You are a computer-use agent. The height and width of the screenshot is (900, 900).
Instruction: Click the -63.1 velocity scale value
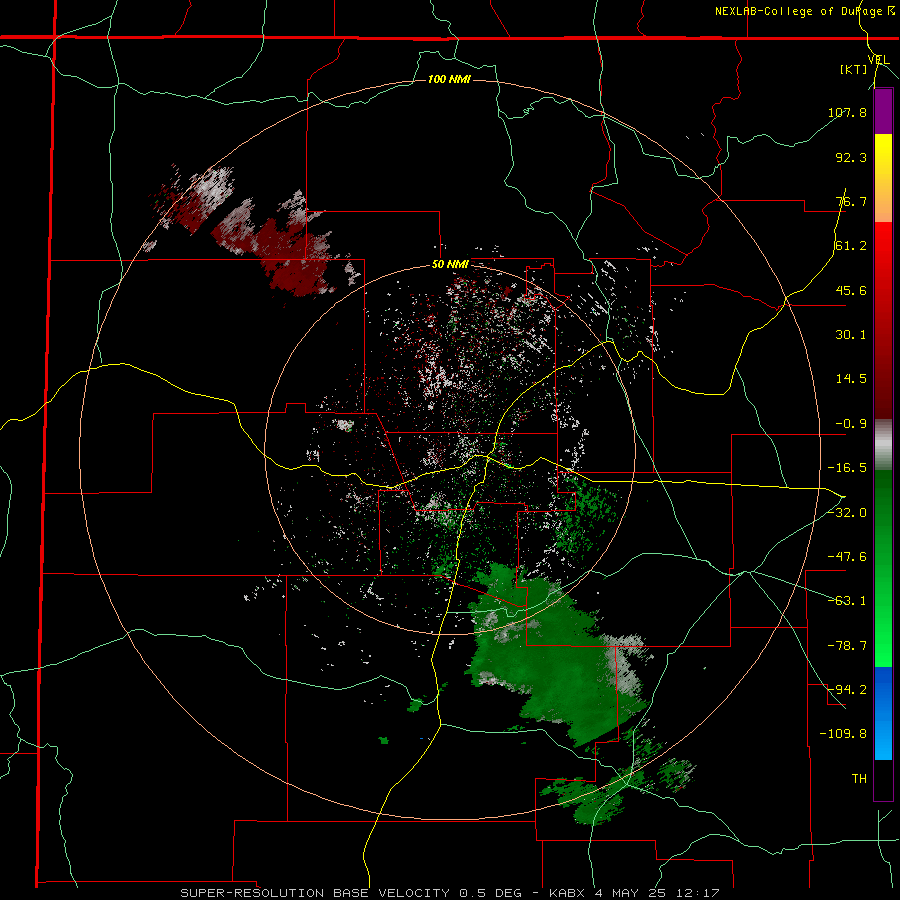pyautogui.click(x=847, y=601)
